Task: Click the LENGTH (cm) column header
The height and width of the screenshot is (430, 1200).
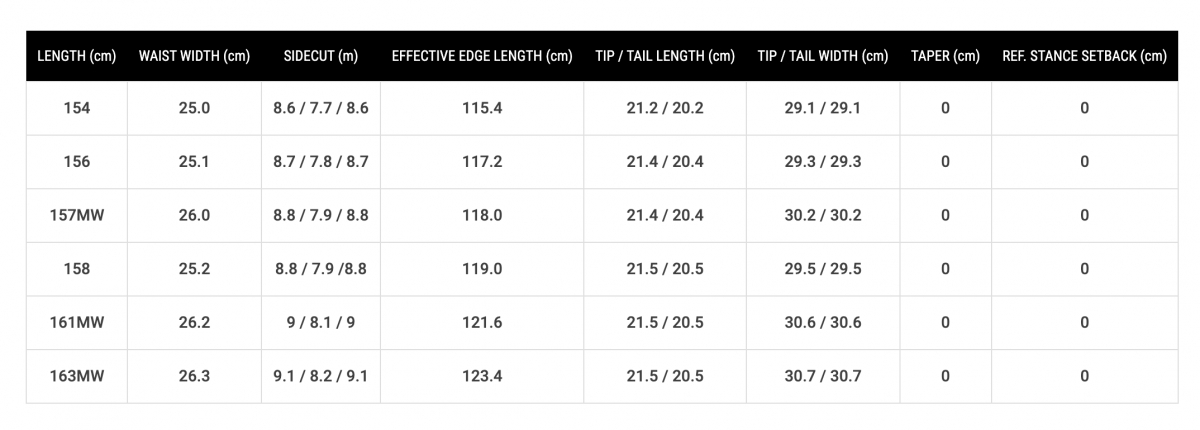Action: coord(77,56)
